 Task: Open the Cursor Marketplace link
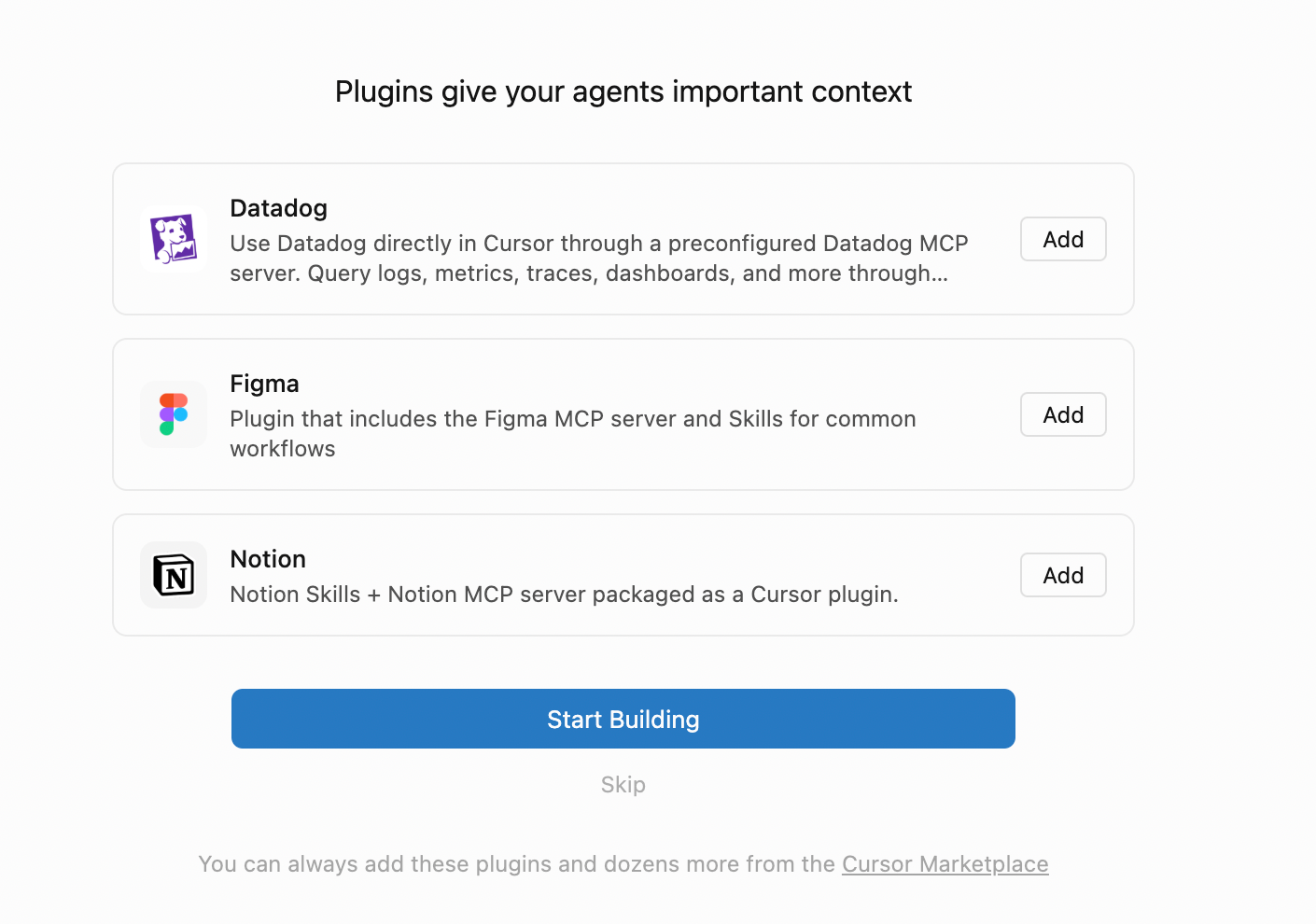point(945,864)
